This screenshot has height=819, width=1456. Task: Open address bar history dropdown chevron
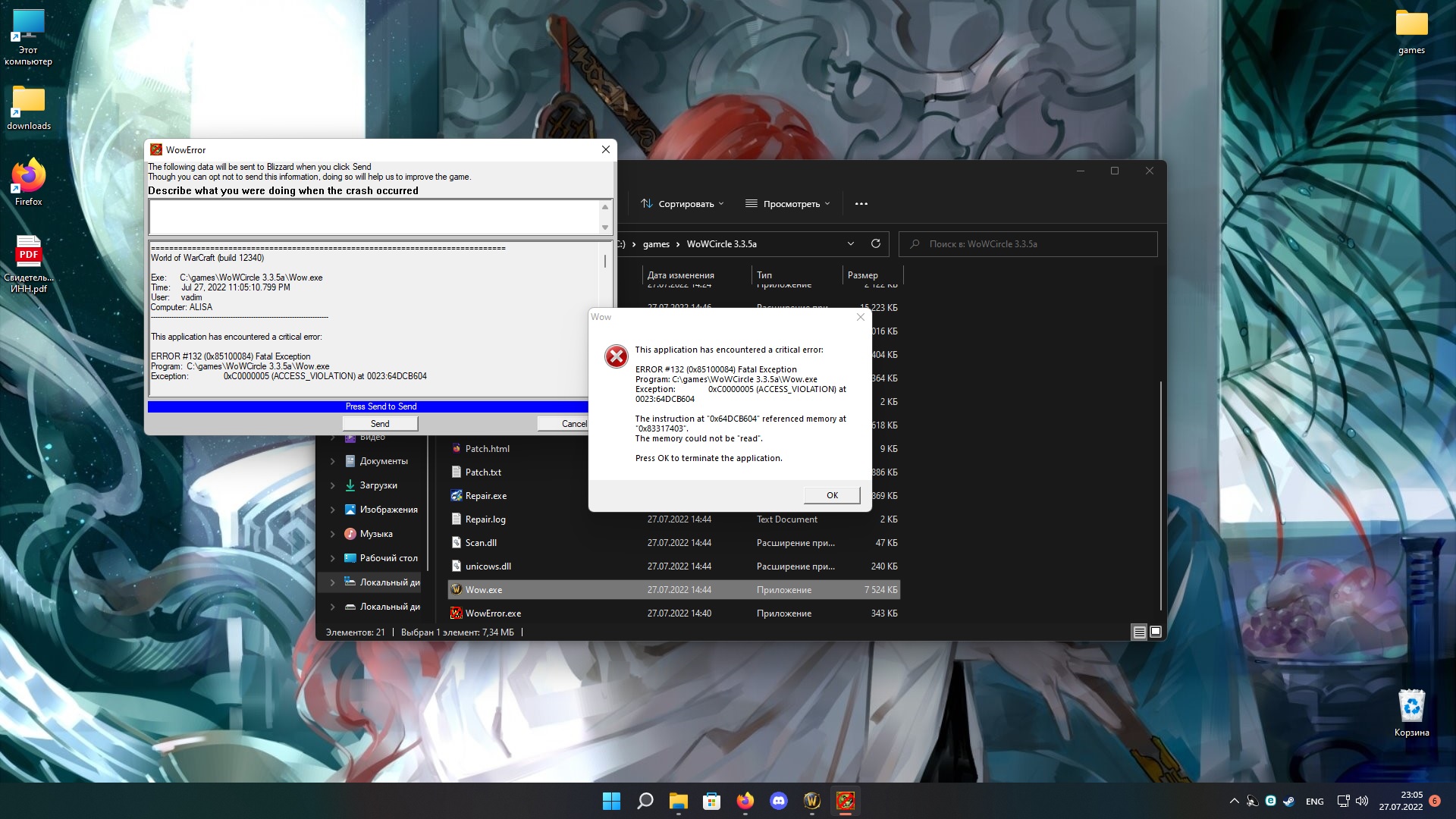tap(850, 243)
